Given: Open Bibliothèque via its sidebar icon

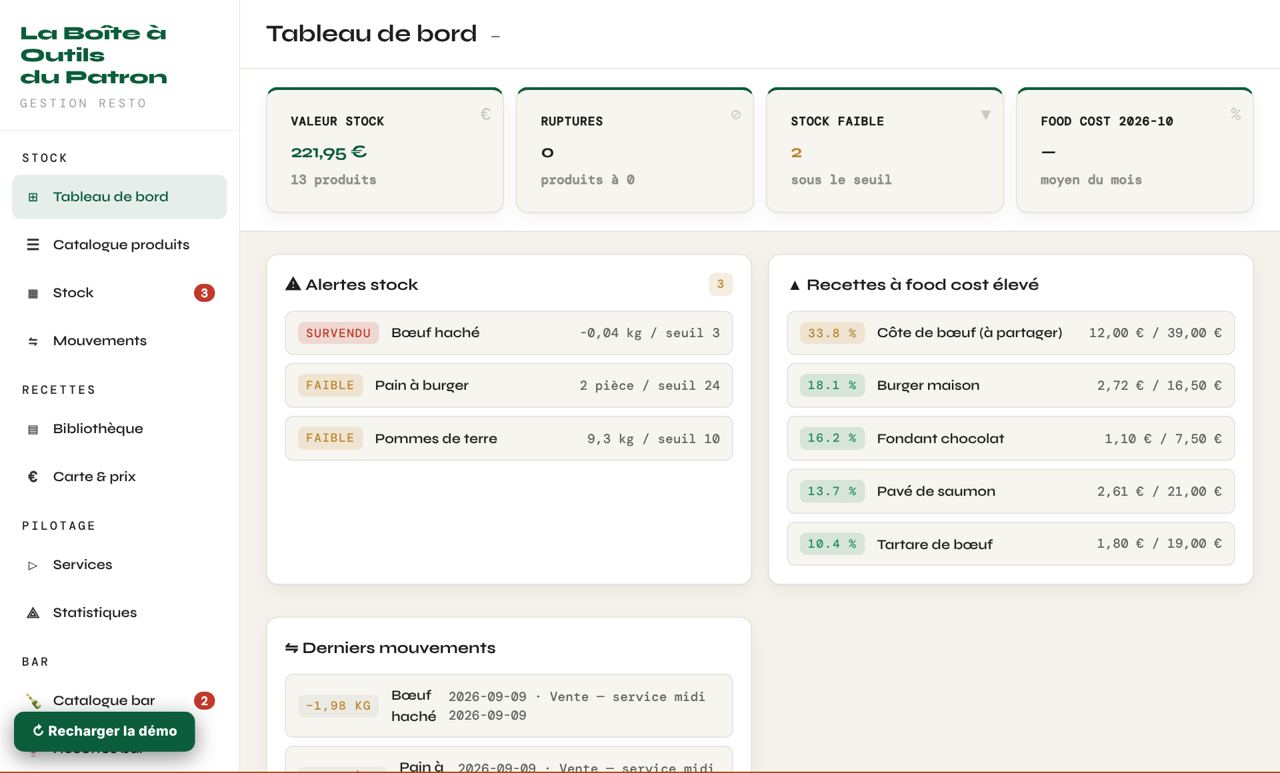Looking at the screenshot, I should click(33, 429).
